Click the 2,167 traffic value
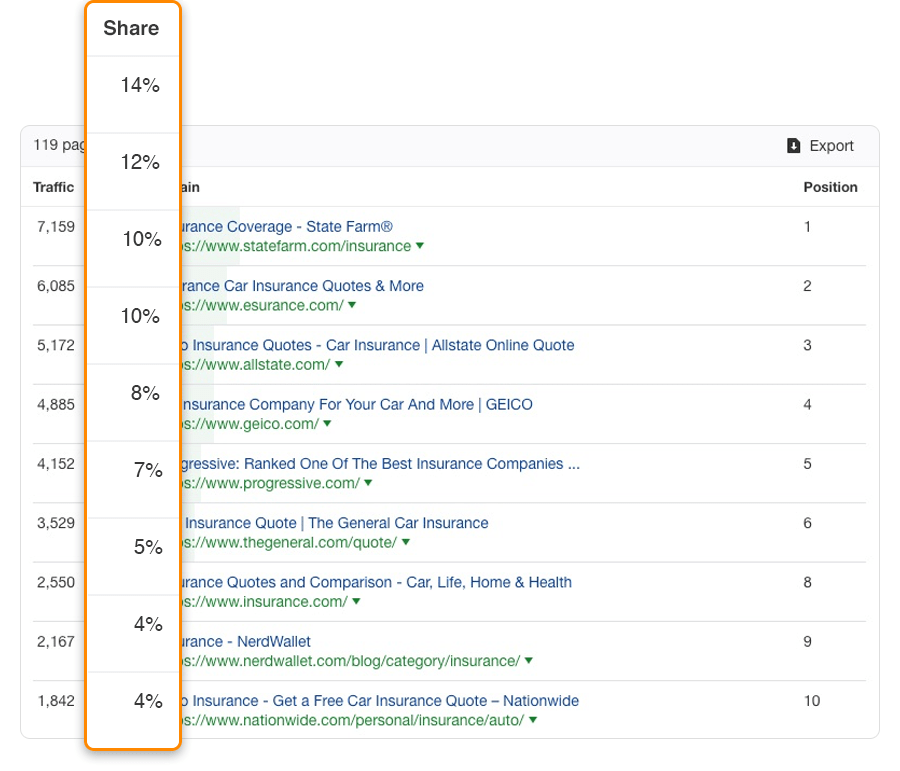 coord(56,641)
